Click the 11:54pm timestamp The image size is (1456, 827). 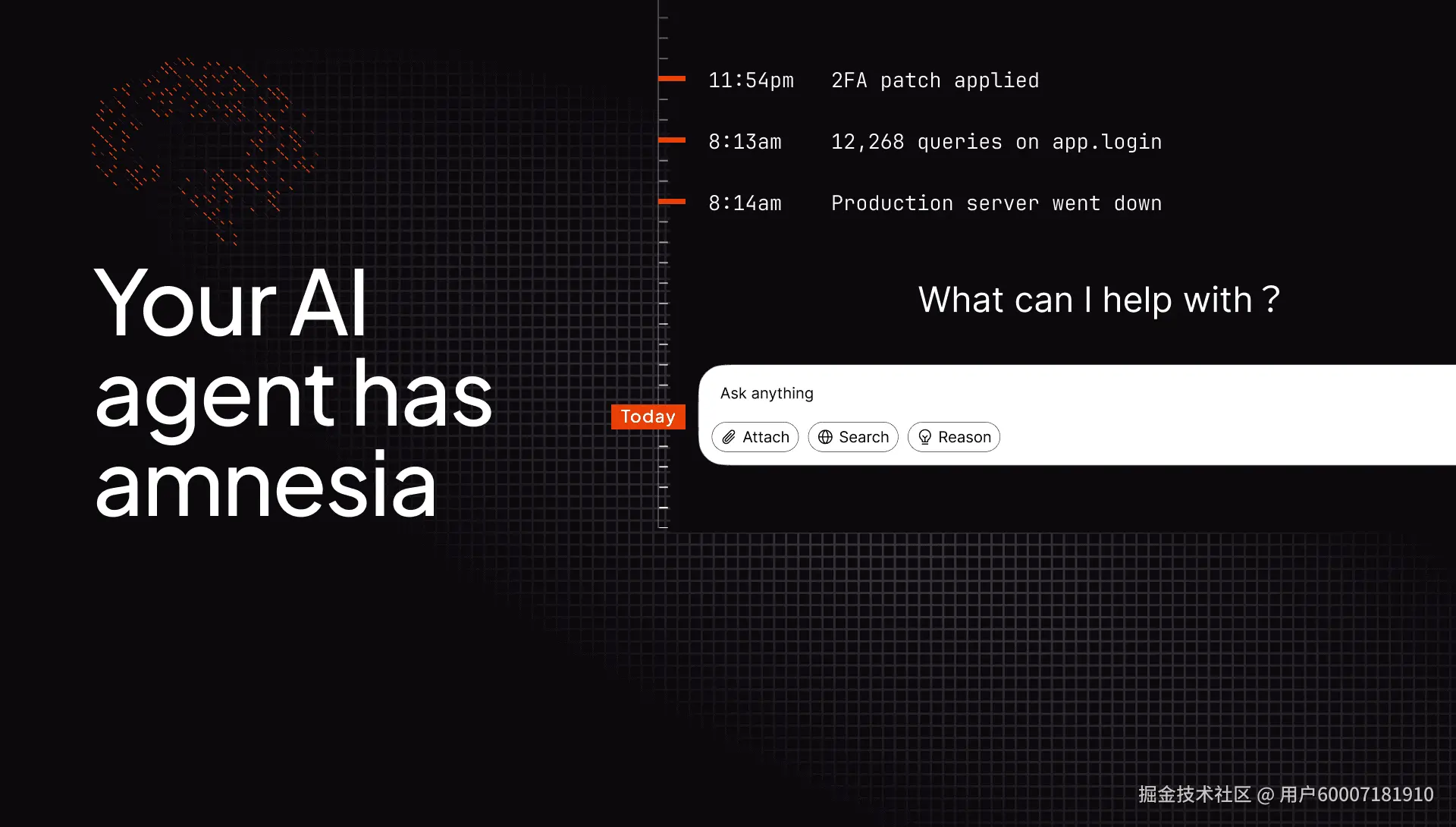coord(751,80)
